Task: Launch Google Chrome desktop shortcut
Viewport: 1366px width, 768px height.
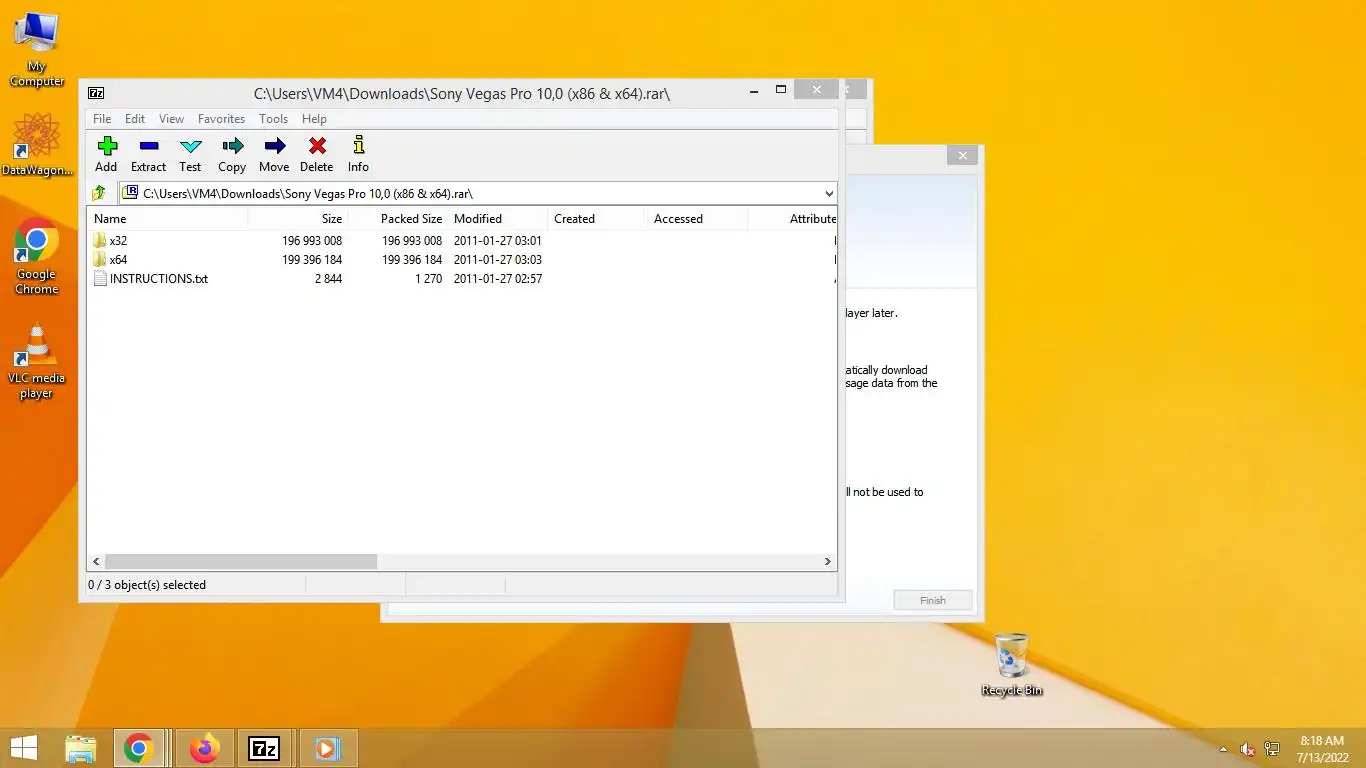Action: coord(37,256)
